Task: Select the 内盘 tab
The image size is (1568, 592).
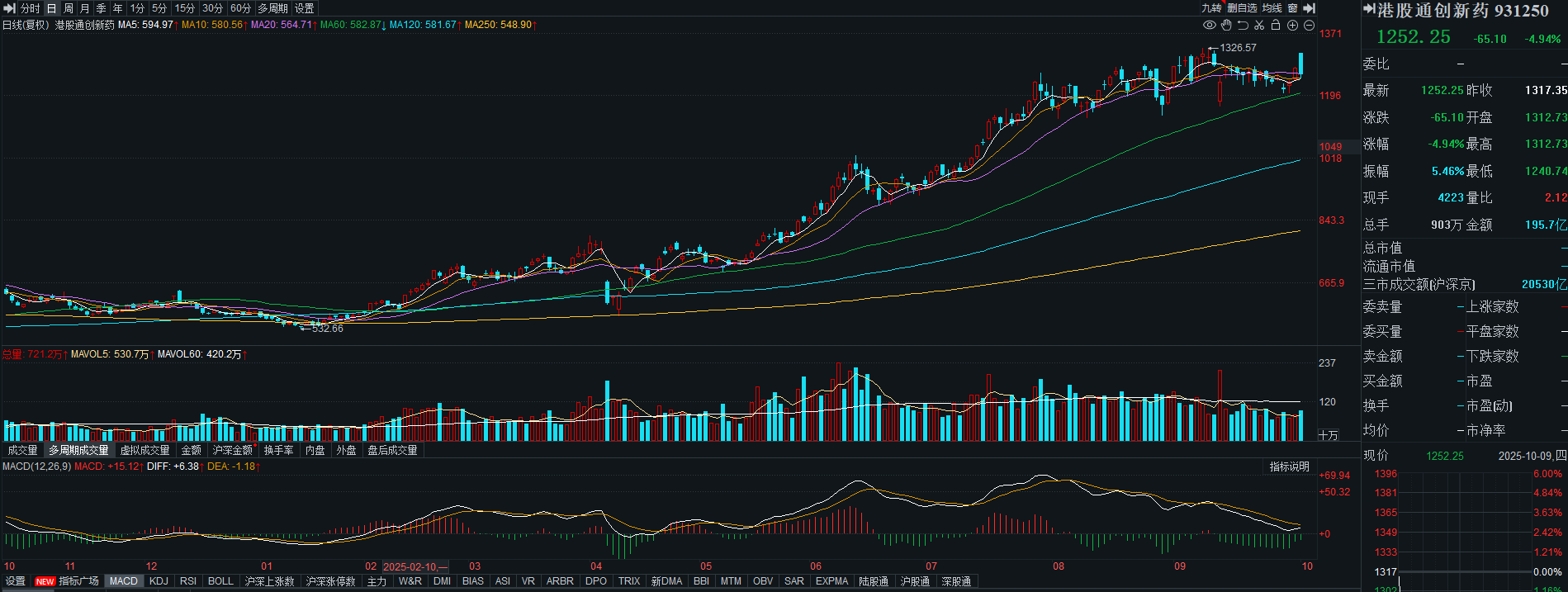Action: (x=315, y=450)
